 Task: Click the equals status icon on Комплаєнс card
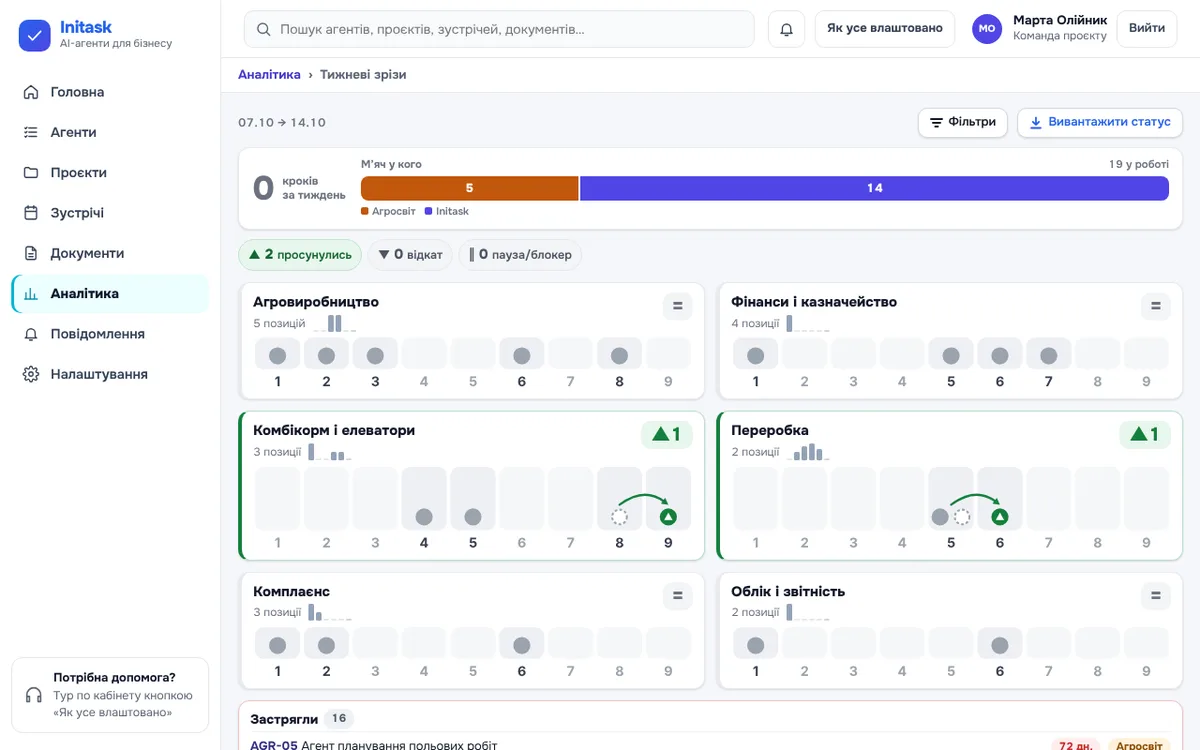677,596
